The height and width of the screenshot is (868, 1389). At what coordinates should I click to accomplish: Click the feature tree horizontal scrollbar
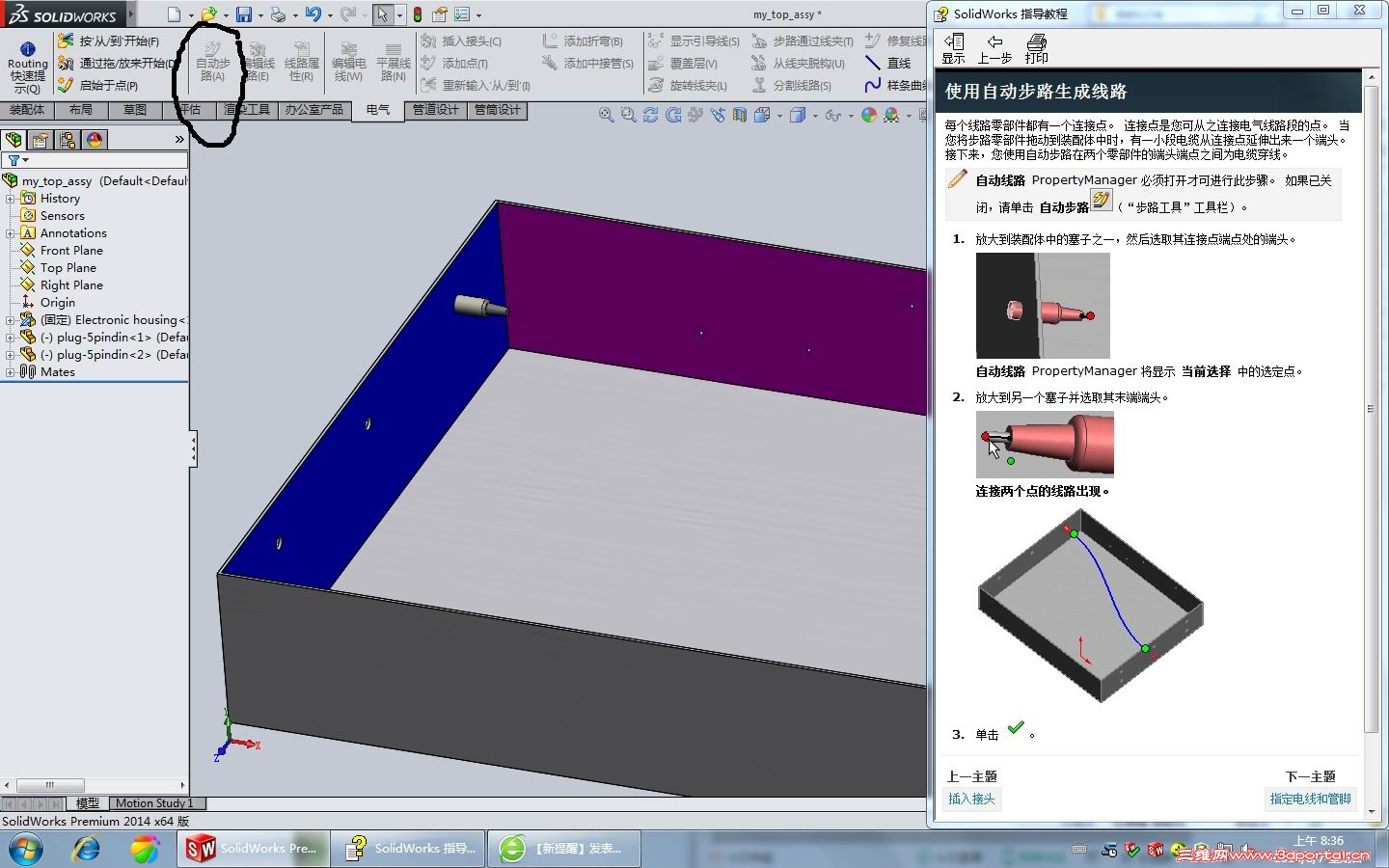pos(50,785)
